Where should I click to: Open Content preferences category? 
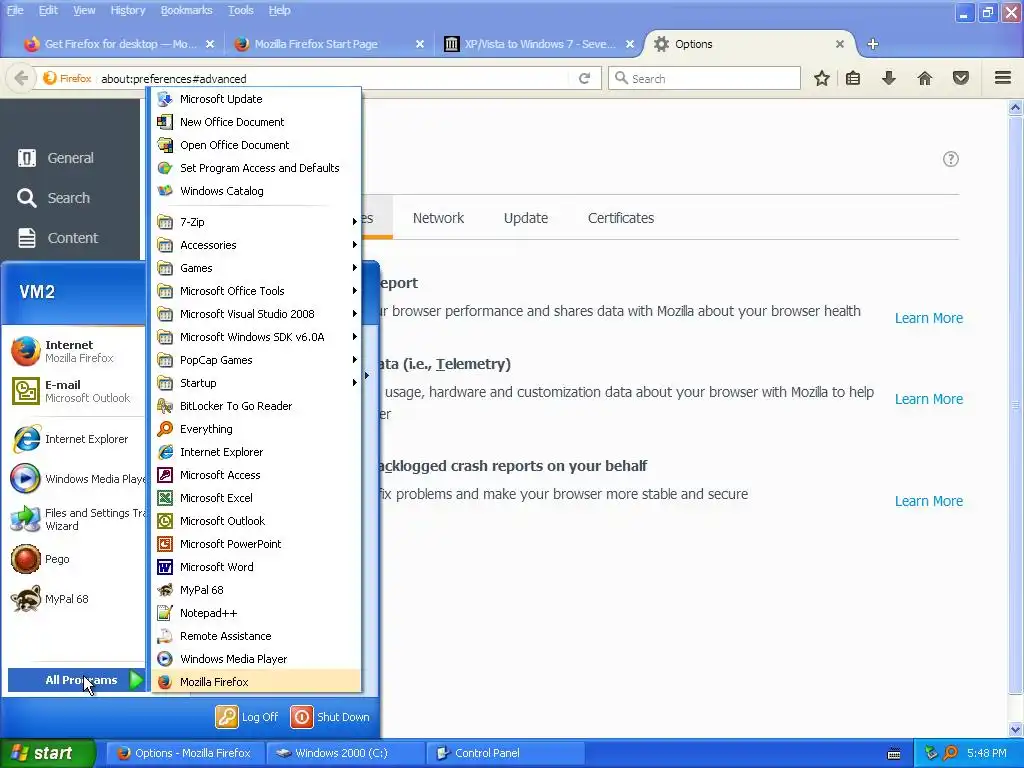(x=70, y=238)
